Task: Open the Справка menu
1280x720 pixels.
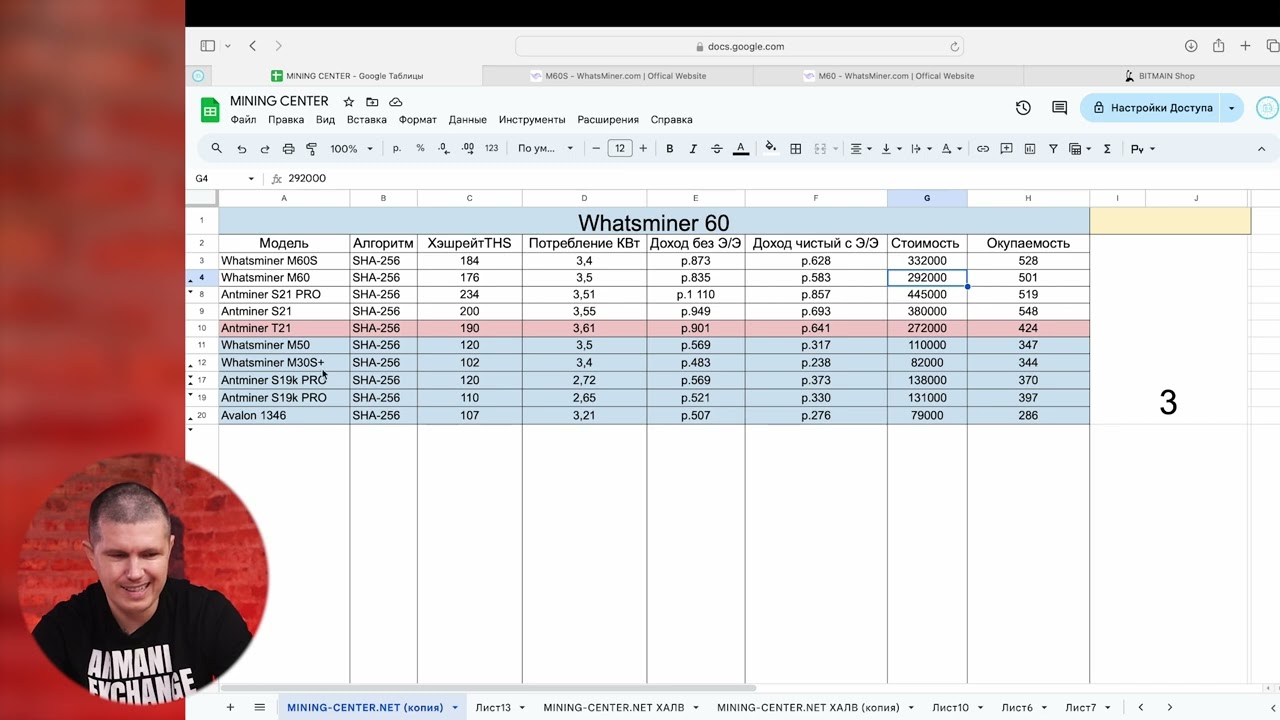Action: [672, 120]
